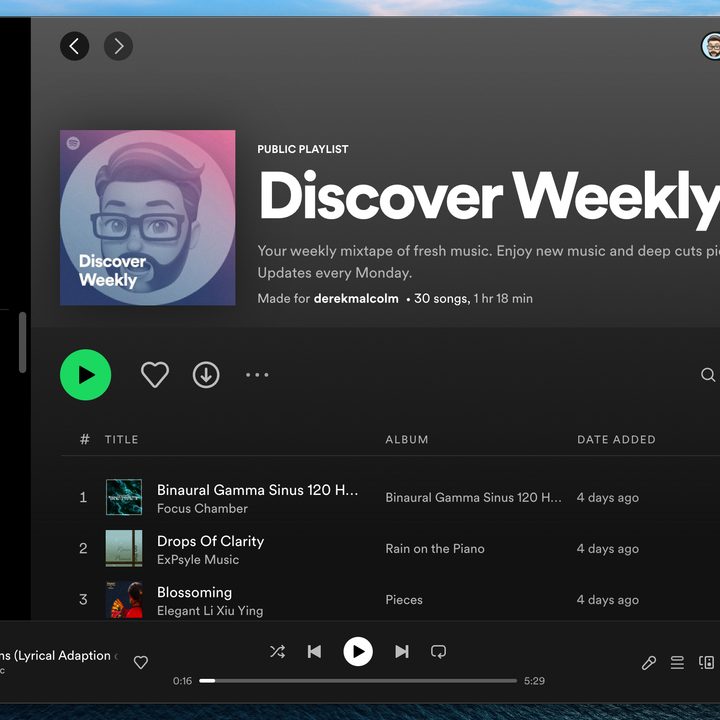Image resolution: width=720 pixels, height=720 pixels.
Task: Open the Elegant Li Xiu Ying artist link
Action: pos(210,611)
